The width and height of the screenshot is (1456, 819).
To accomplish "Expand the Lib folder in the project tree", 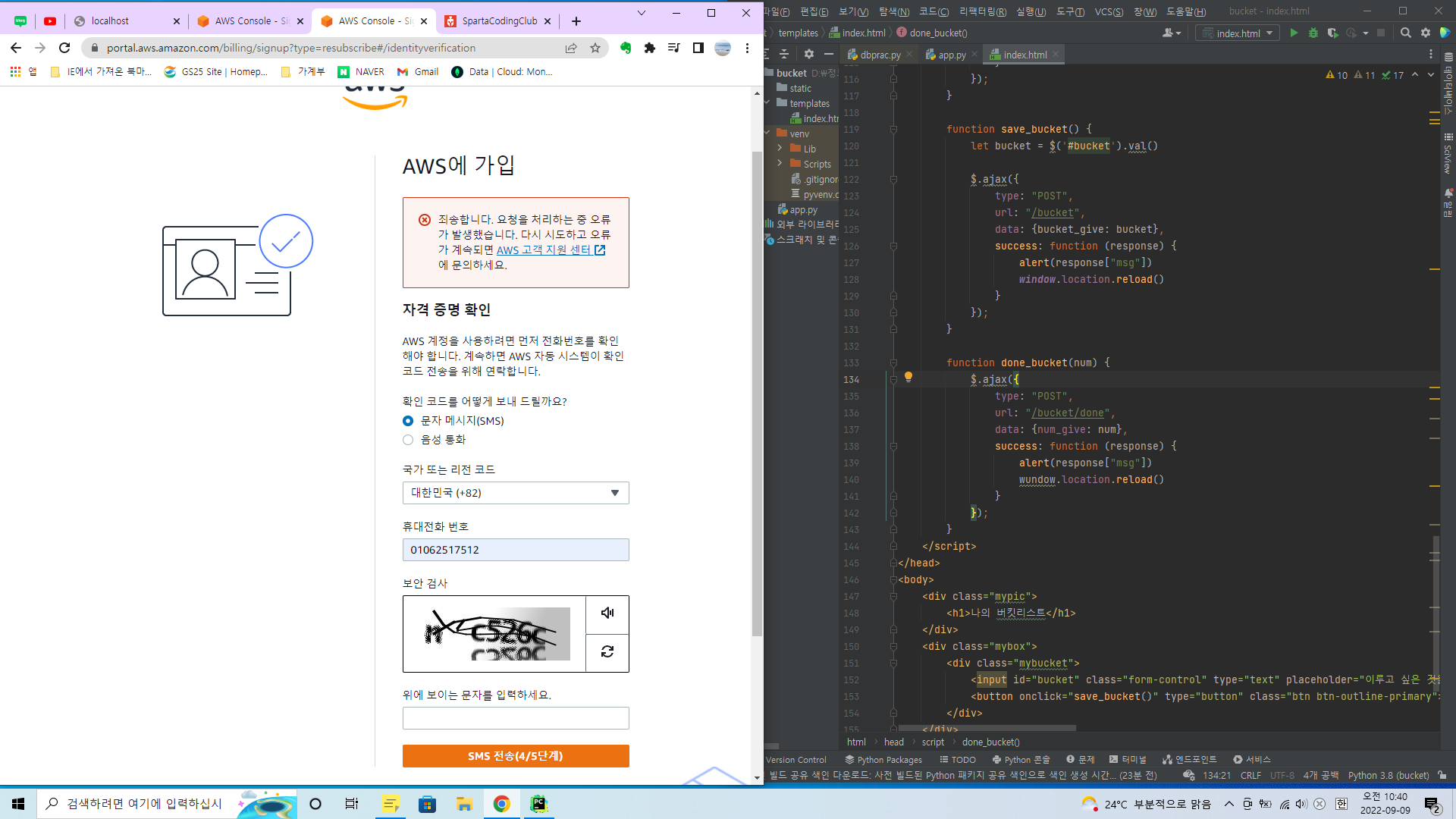I will point(780,149).
